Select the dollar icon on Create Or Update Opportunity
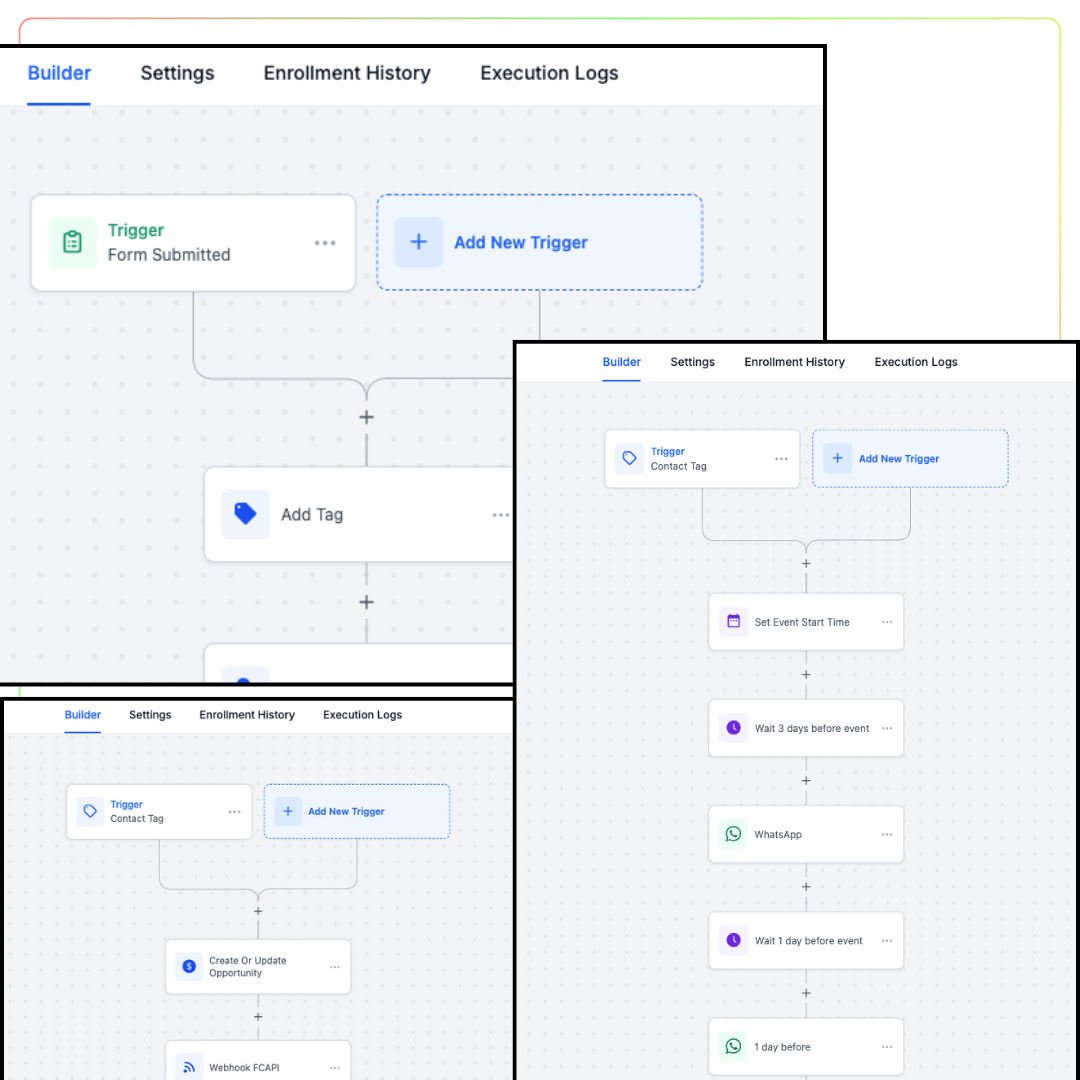Image resolution: width=1080 pixels, height=1080 pixels. click(188, 966)
